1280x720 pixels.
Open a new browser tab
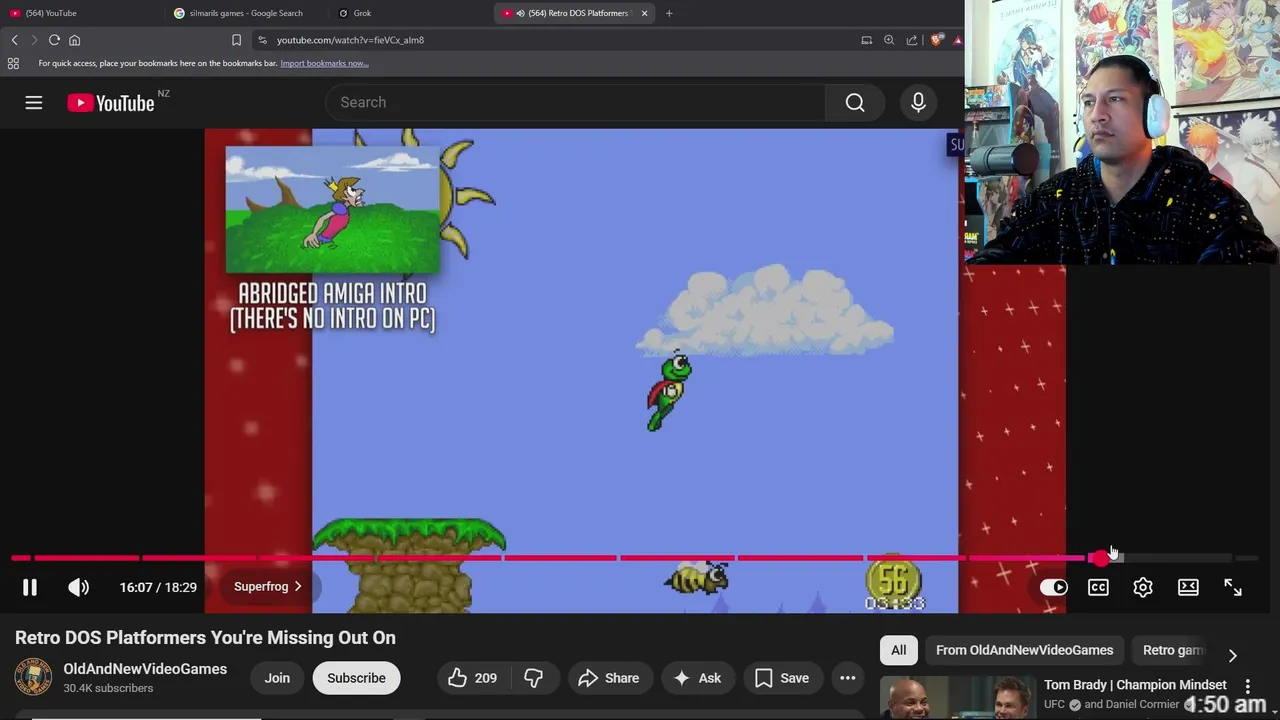pyautogui.click(x=669, y=13)
